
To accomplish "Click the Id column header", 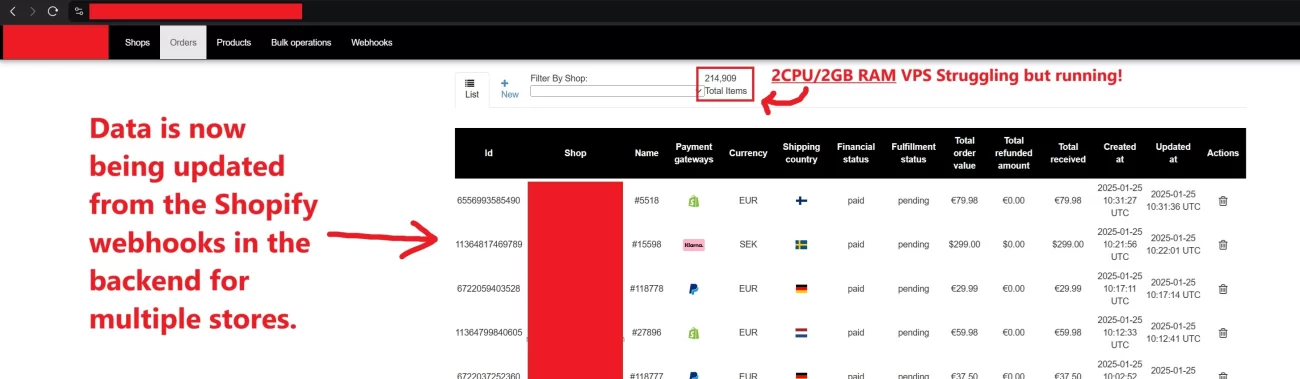I will click(x=488, y=153).
